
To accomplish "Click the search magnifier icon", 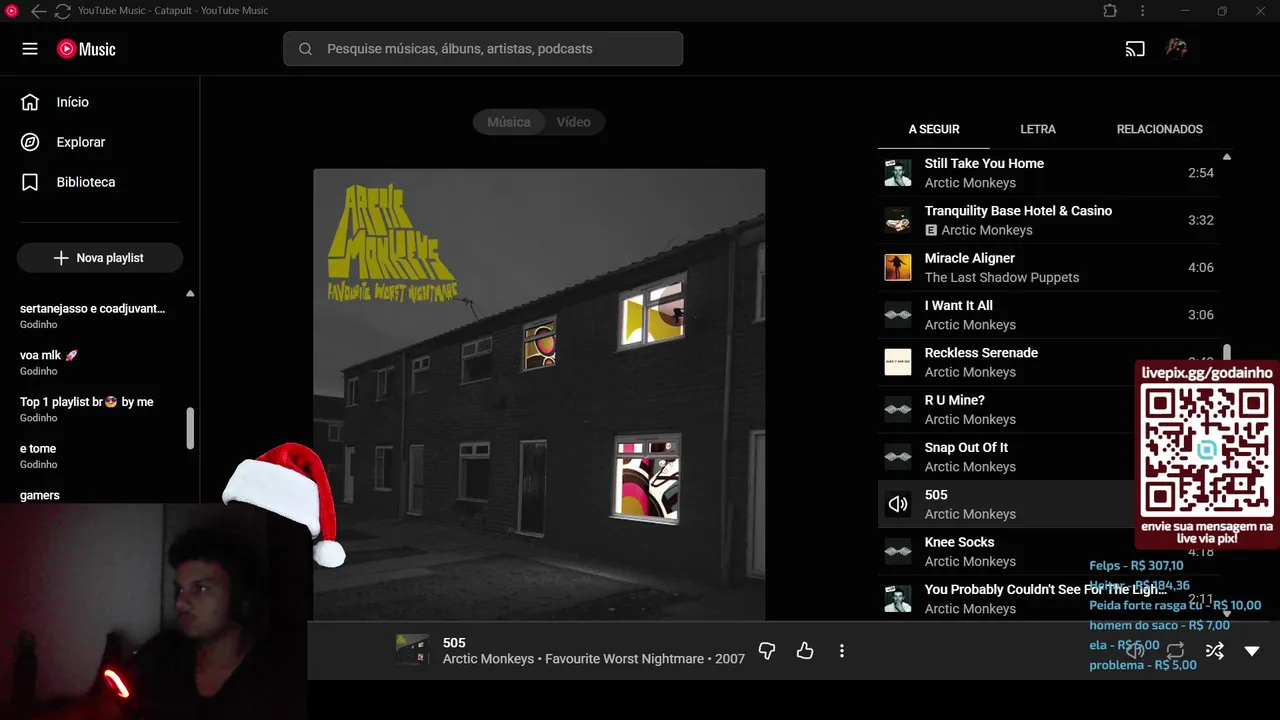I will pyautogui.click(x=306, y=49).
